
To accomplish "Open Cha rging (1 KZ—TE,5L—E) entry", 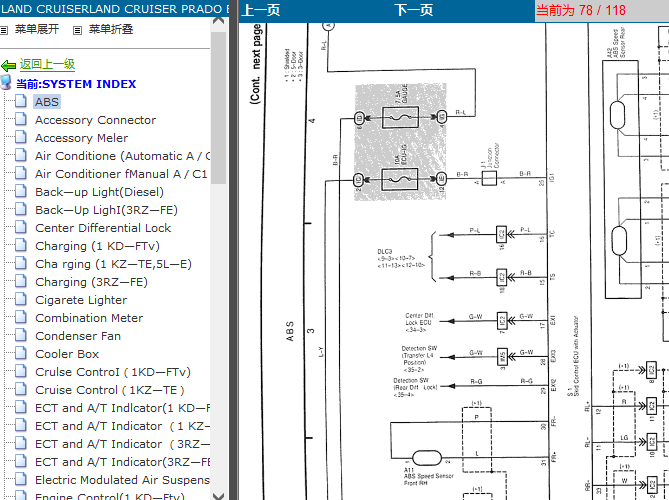I will tap(113, 264).
